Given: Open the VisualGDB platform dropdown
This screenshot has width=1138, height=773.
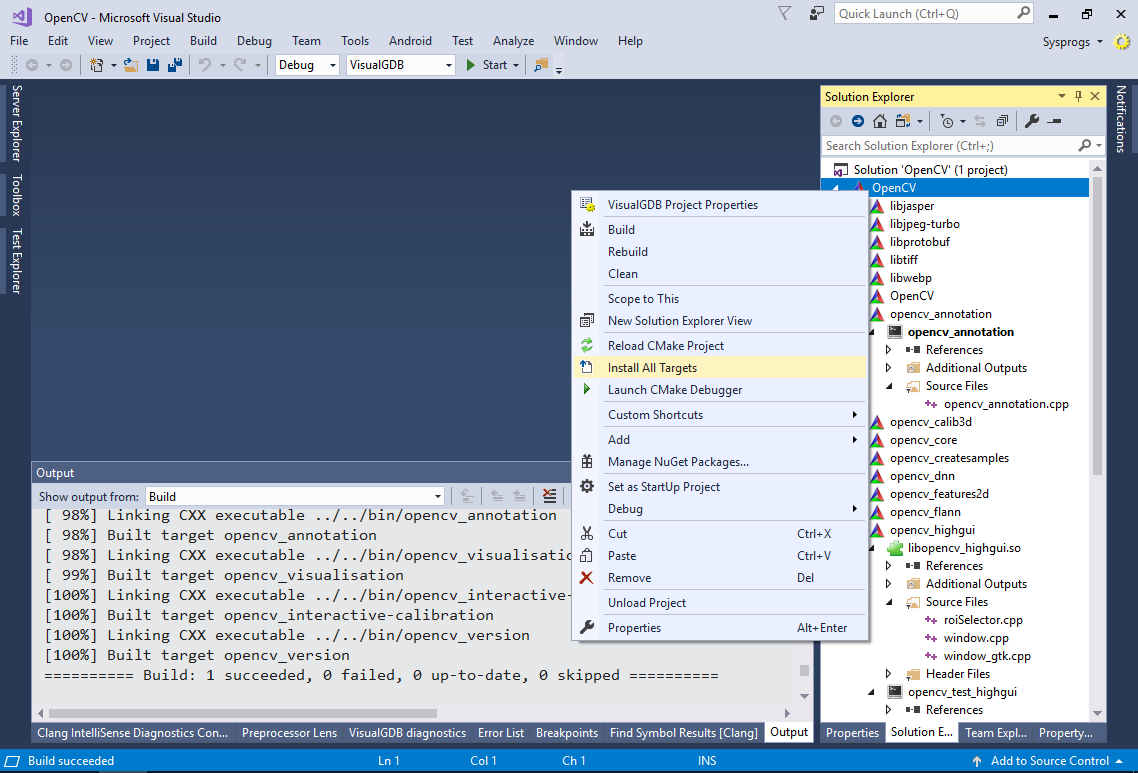Looking at the screenshot, I should click(x=400, y=65).
